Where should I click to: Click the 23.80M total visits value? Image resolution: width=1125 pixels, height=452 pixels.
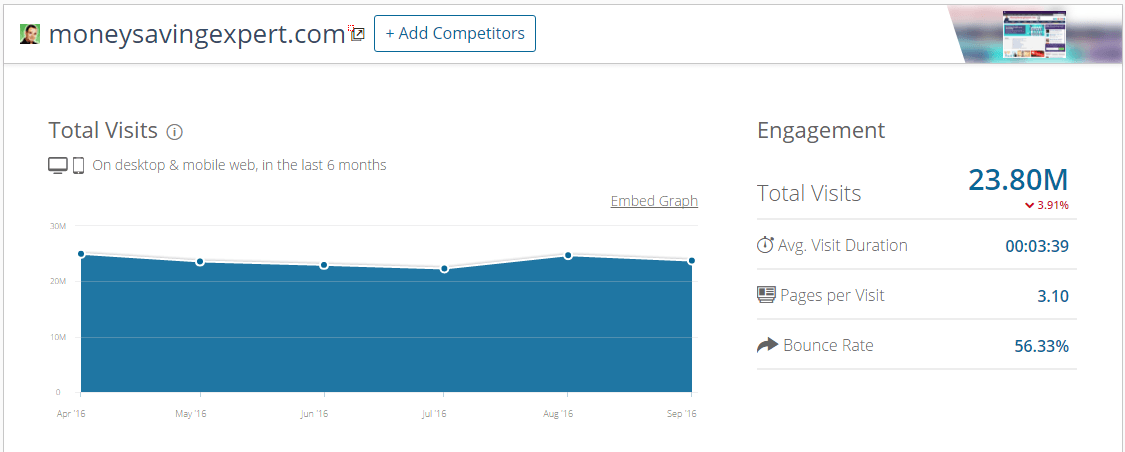point(1018,180)
